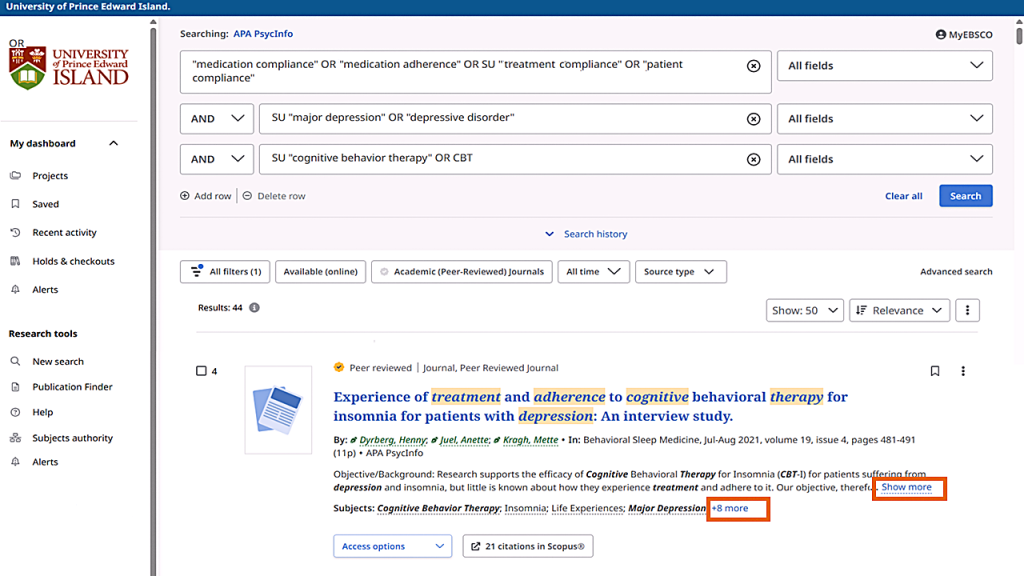This screenshot has width=1024, height=576.
Task: Open the results toolbar more options icon
Action: click(966, 310)
